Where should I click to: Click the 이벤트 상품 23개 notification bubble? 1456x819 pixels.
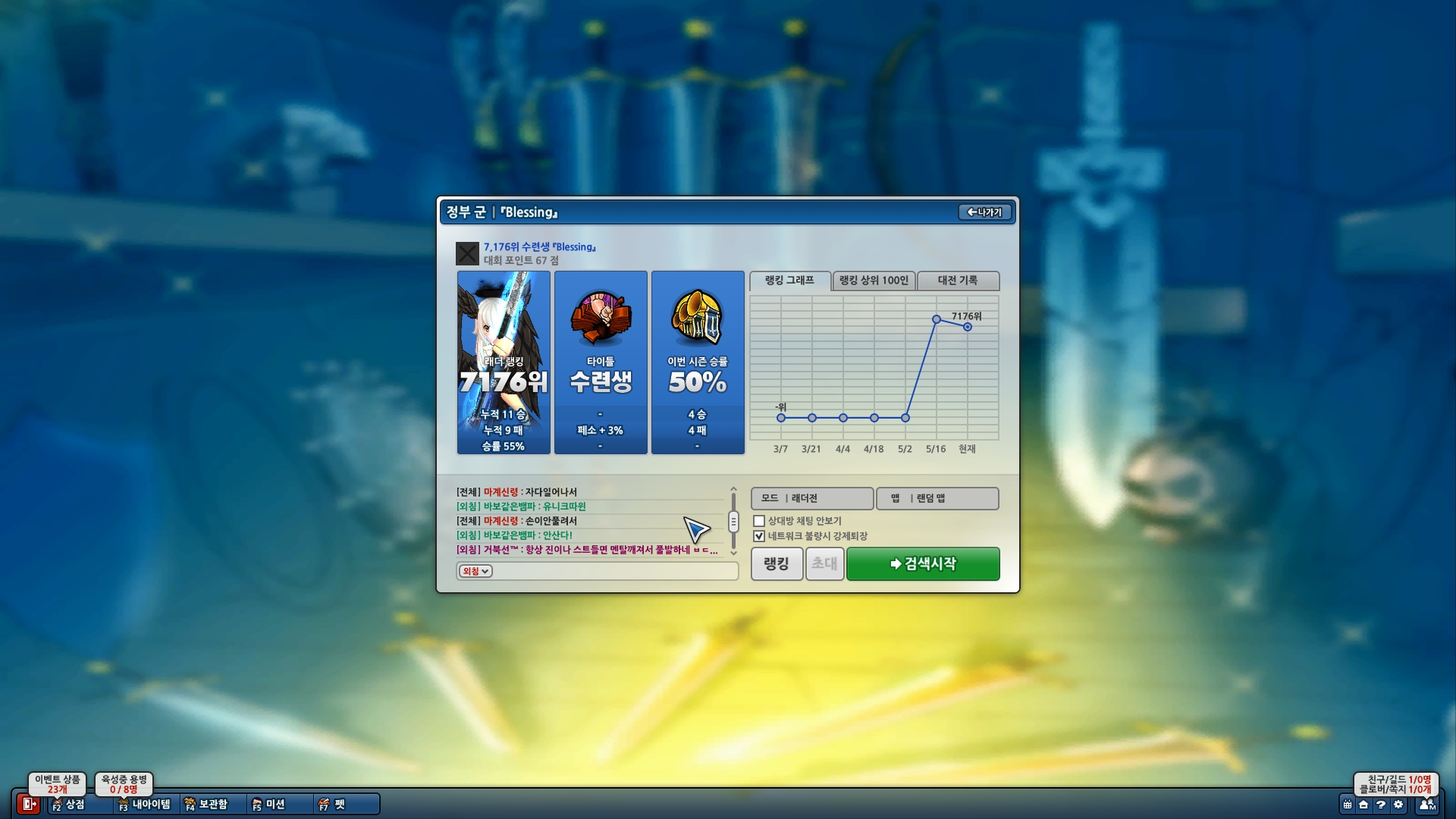pos(58,784)
